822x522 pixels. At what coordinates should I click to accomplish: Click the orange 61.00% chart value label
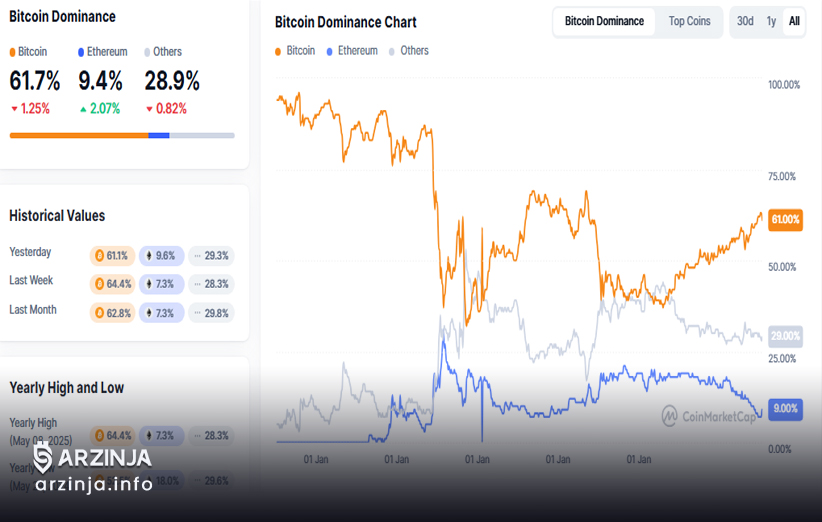click(x=785, y=220)
